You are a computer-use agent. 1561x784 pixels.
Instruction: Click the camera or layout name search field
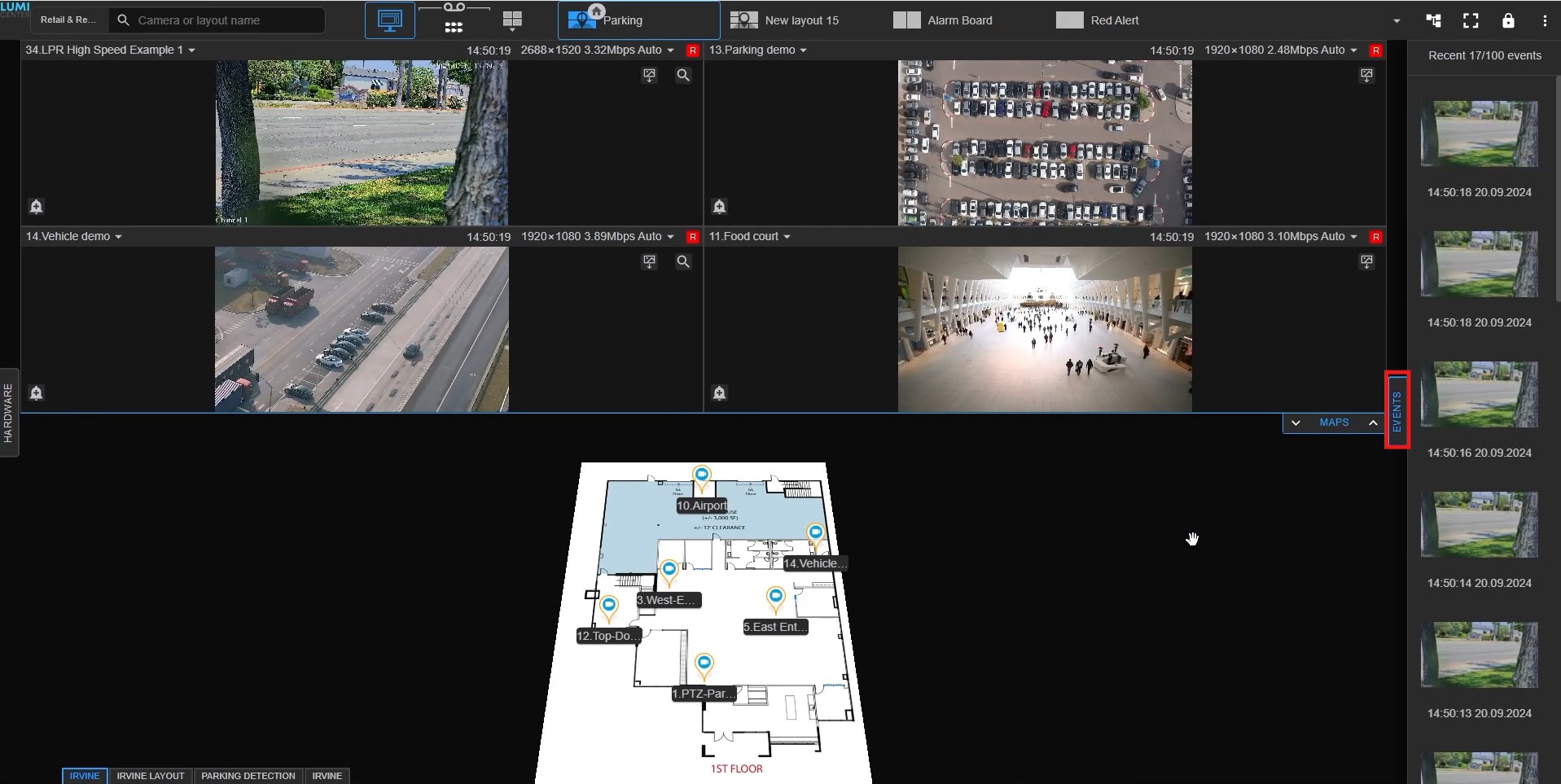[x=220, y=20]
